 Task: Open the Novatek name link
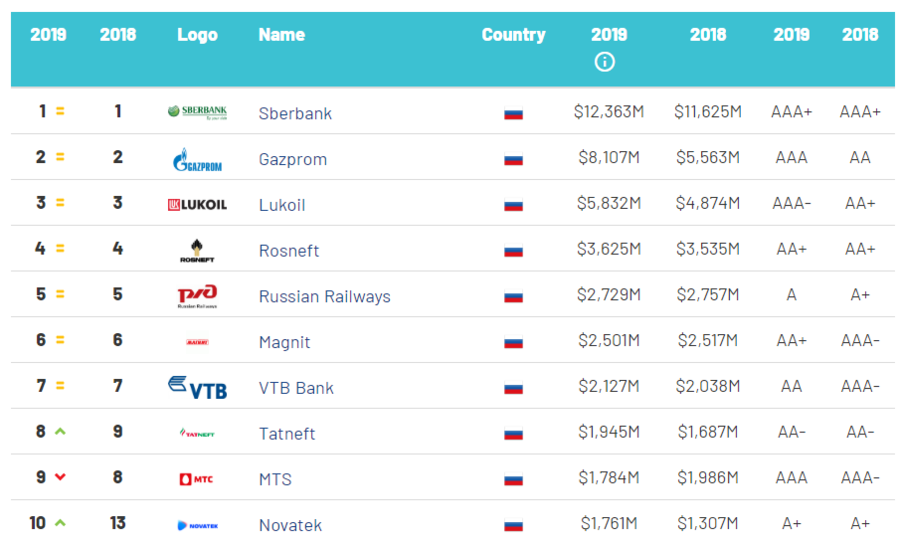pyautogui.click(x=290, y=525)
